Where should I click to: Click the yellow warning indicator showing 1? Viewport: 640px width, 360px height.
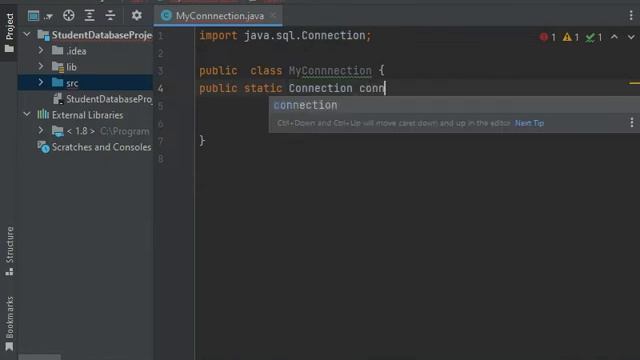pyautogui.click(x=571, y=37)
